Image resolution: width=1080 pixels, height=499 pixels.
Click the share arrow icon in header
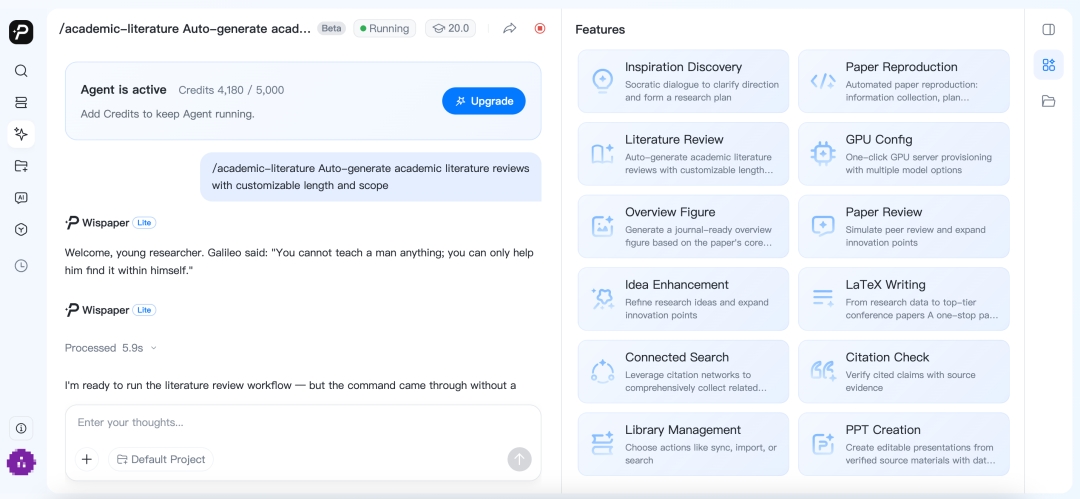(x=510, y=28)
